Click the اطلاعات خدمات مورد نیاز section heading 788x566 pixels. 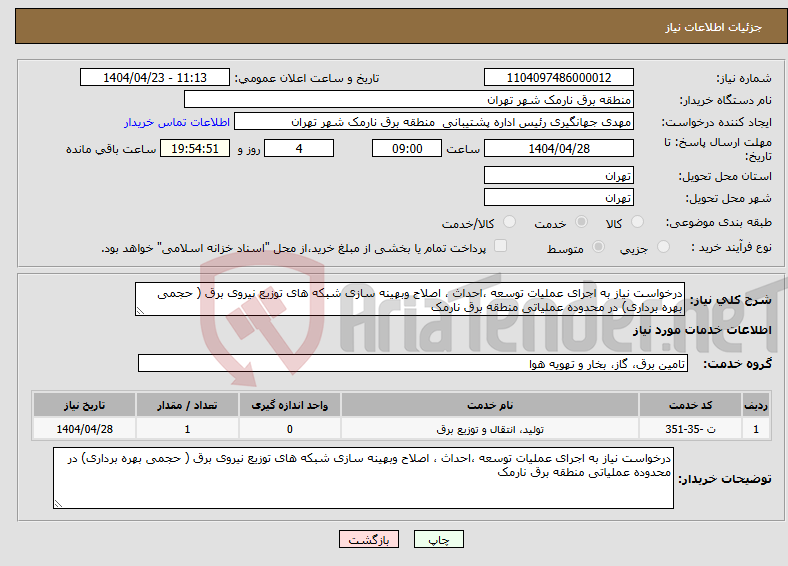pyautogui.click(x=702, y=330)
